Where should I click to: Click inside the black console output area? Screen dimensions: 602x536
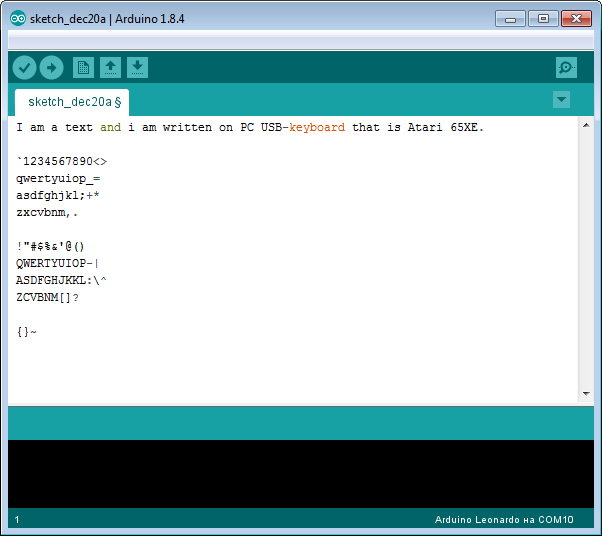click(300, 473)
